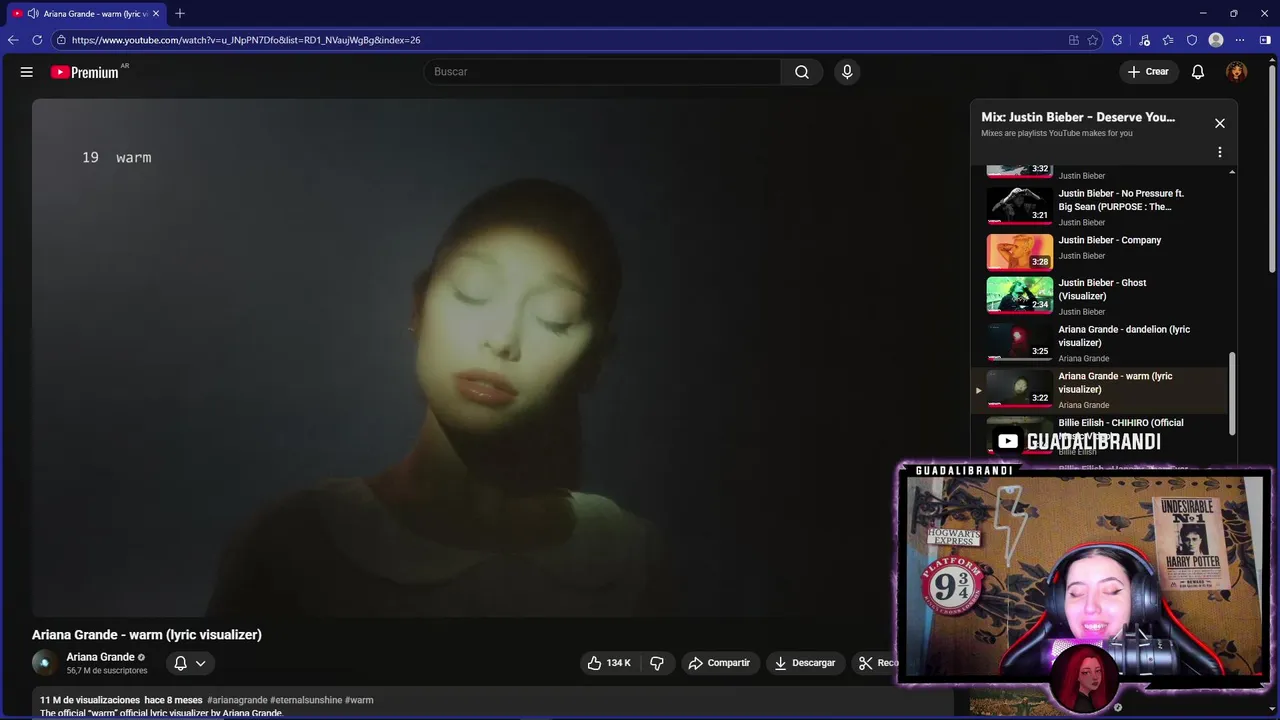
Task: View site information lock icon
Action: [61, 40]
